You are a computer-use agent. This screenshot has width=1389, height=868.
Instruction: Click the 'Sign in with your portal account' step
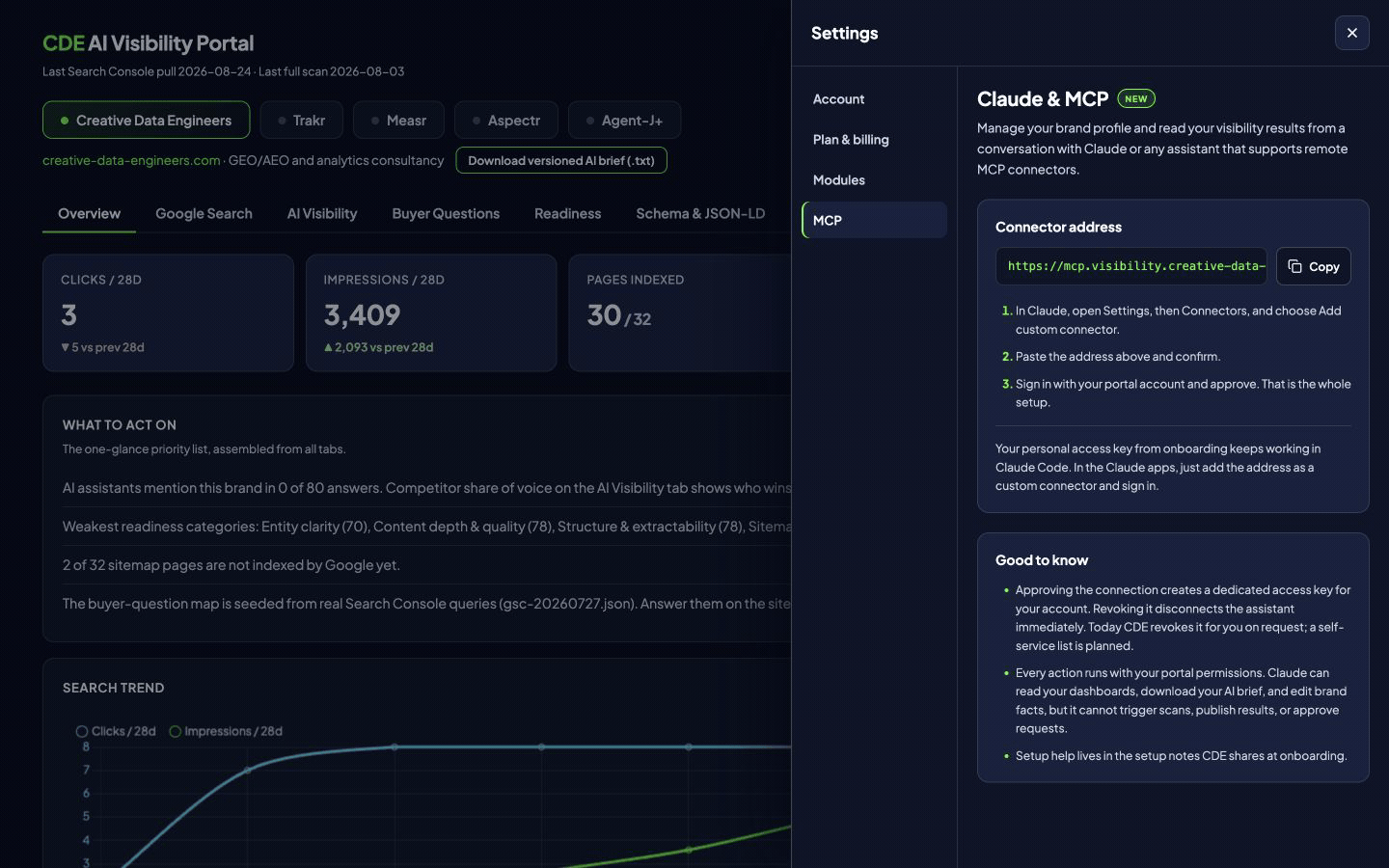click(x=1184, y=393)
